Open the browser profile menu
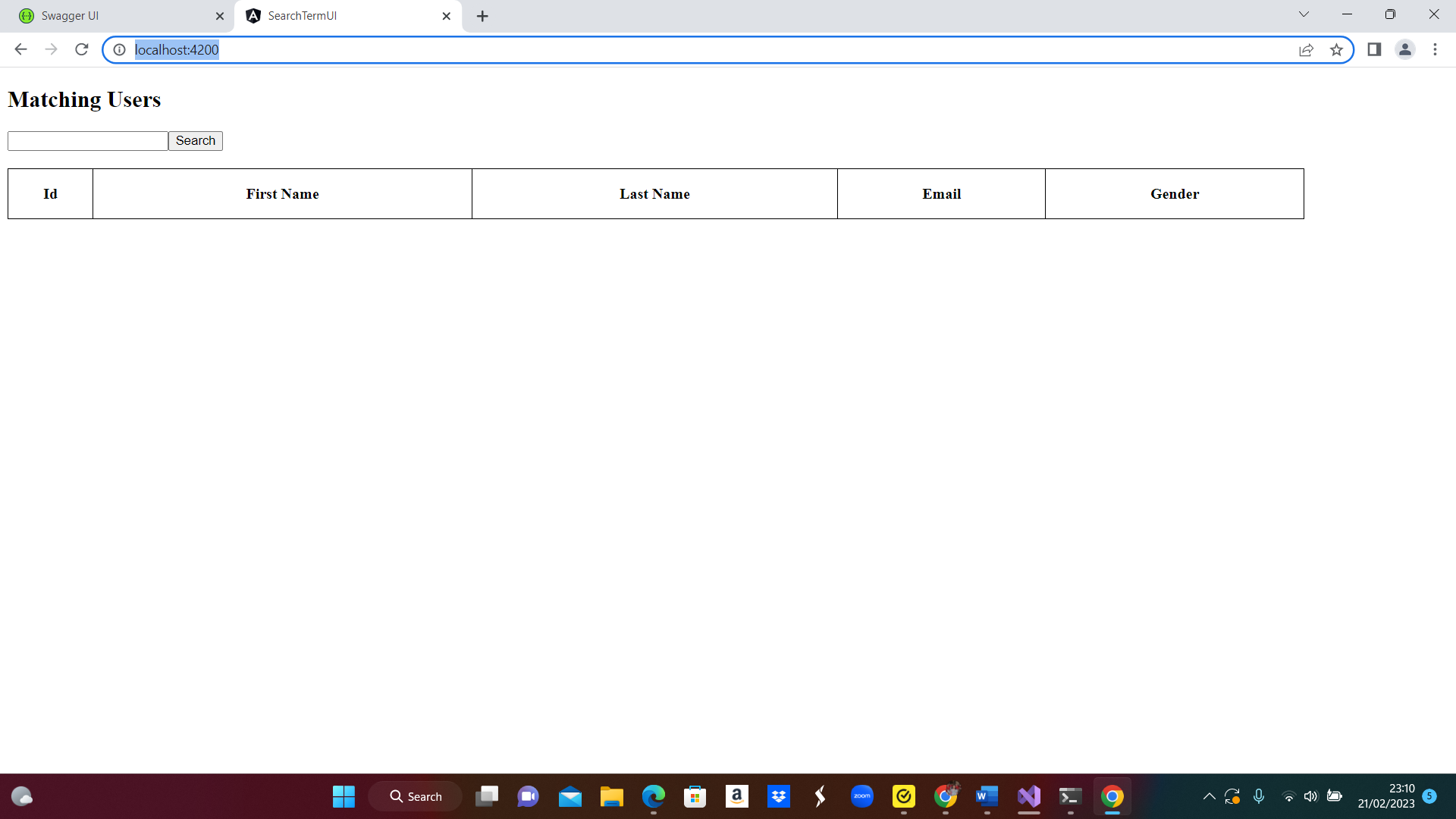This screenshot has height=819, width=1456. [x=1404, y=49]
